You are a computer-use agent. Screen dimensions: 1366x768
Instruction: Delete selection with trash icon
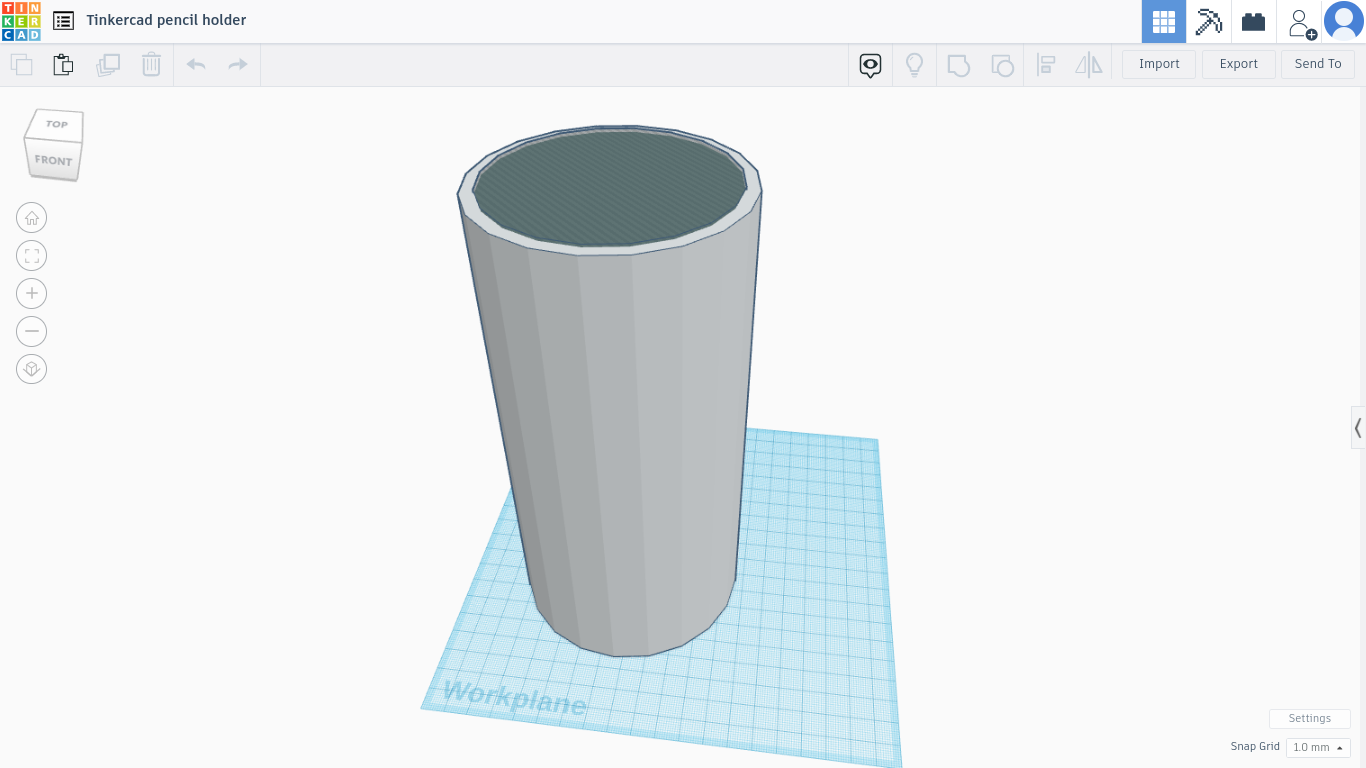click(x=151, y=65)
